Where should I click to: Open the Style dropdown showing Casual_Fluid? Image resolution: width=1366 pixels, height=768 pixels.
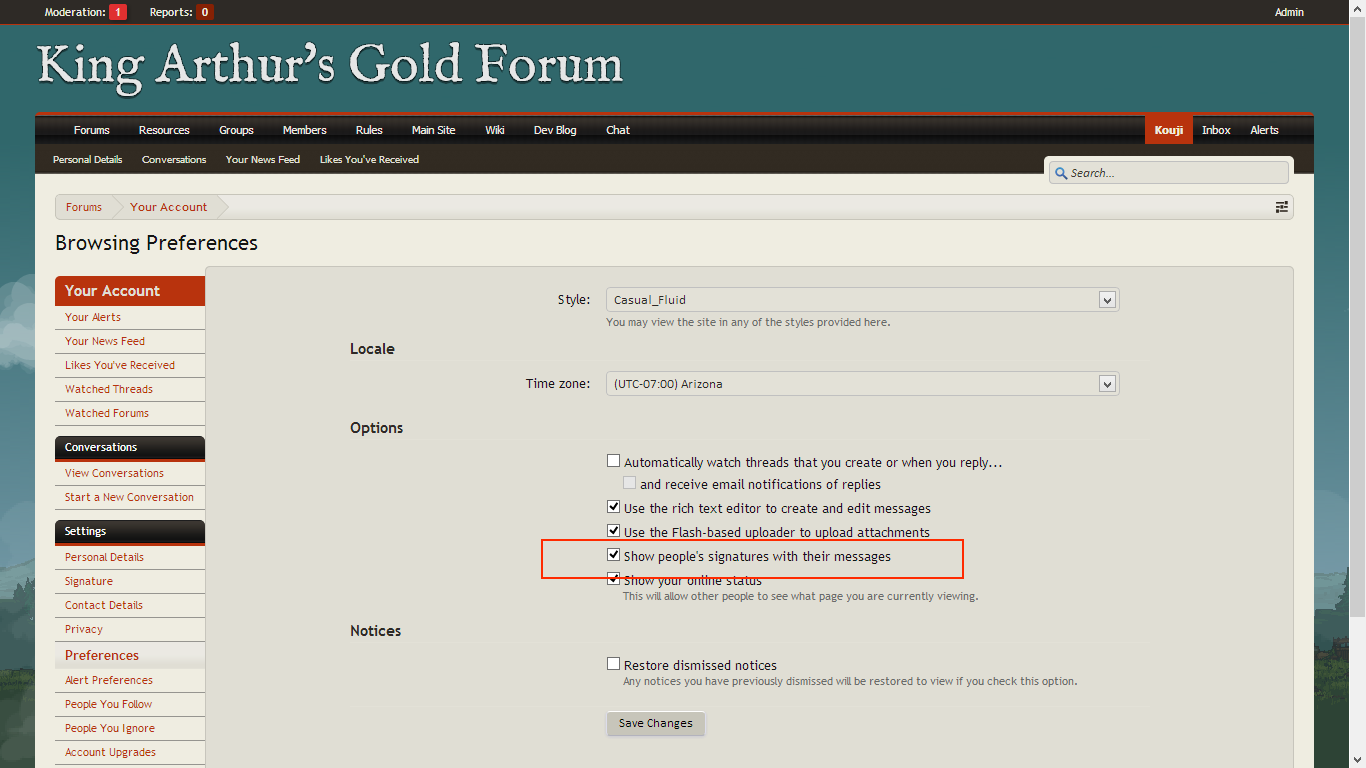pos(862,299)
